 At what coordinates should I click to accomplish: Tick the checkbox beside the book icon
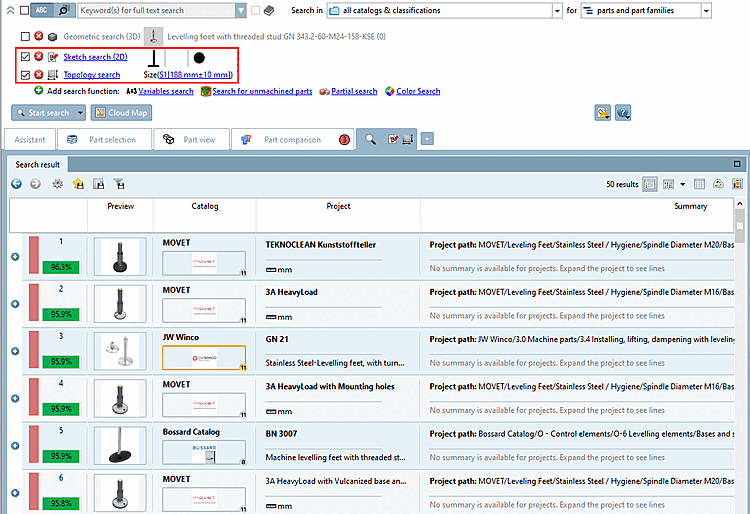[255, 10]
